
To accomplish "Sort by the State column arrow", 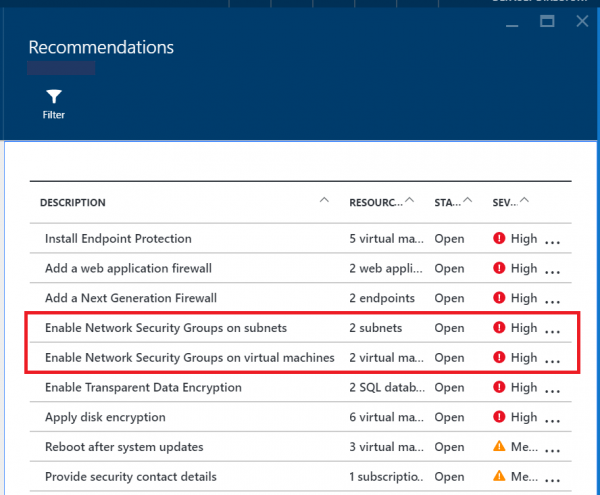I will pyautogui.click(x=470, y=201).
